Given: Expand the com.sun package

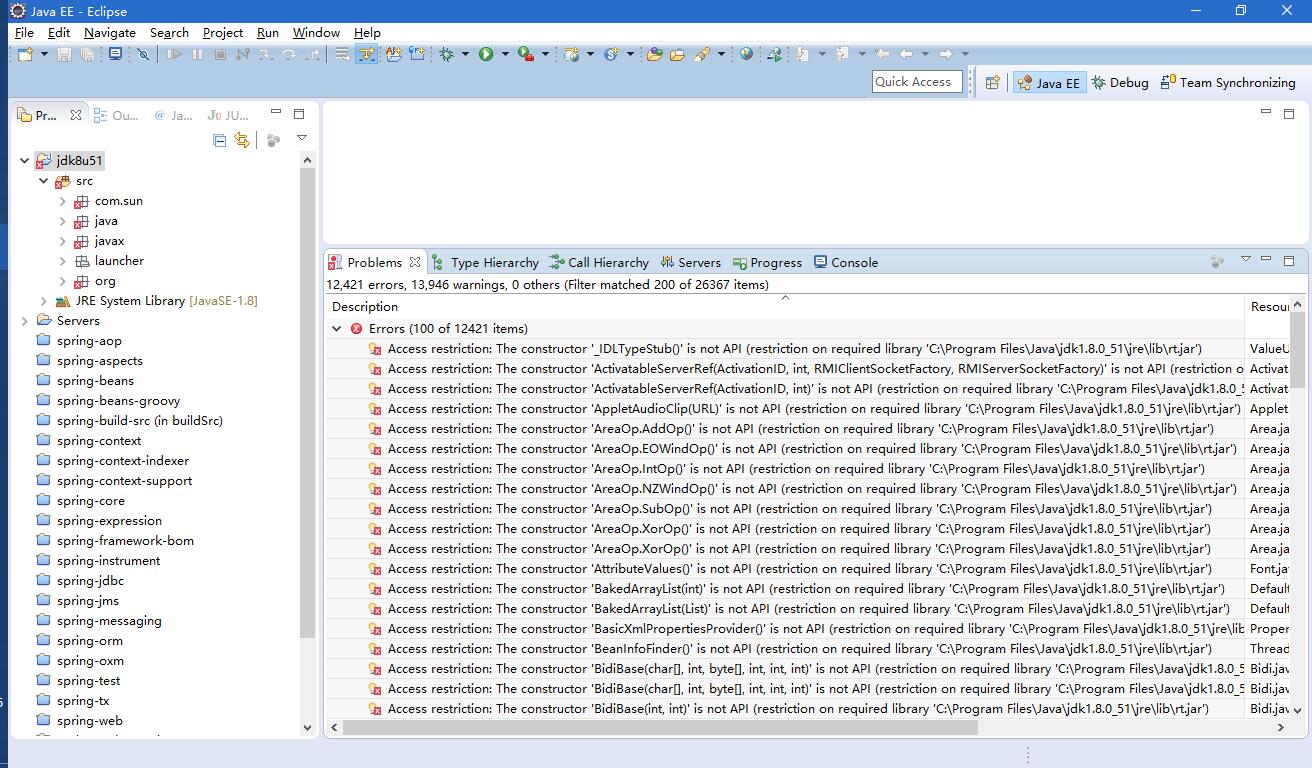Looking at the screenshot, I should pos(62,201).
